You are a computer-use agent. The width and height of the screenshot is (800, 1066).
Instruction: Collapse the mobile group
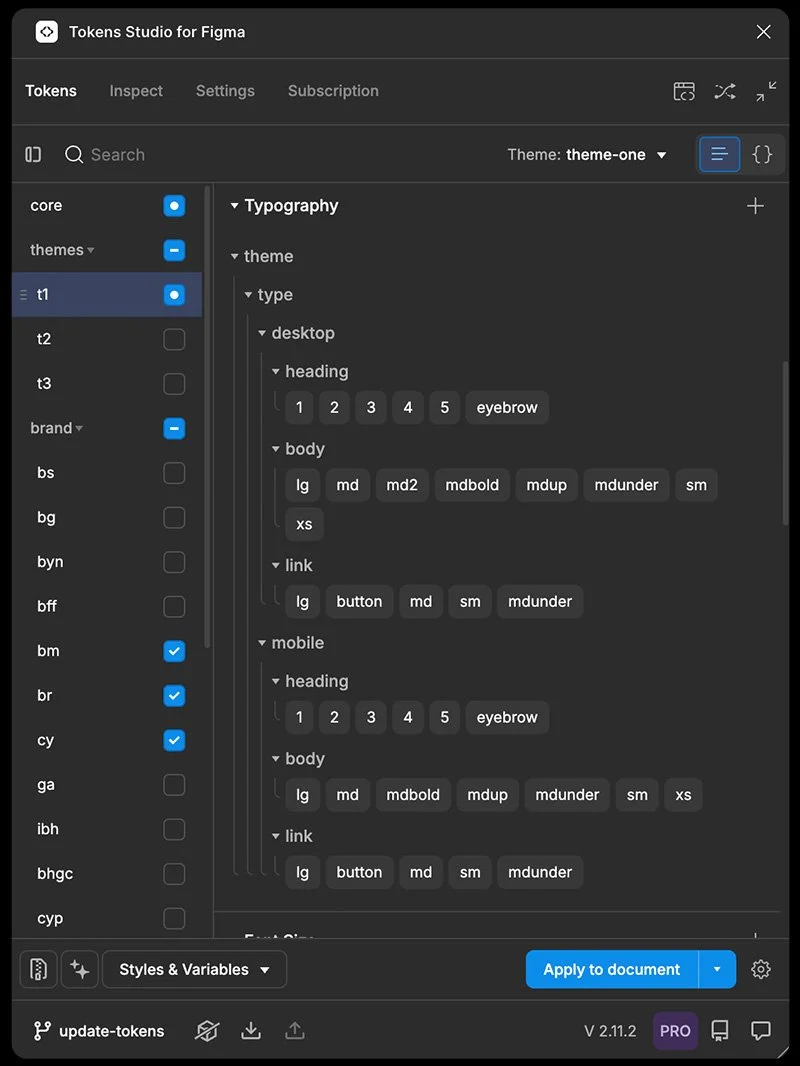pyautogui.click(x=262, y=643)
